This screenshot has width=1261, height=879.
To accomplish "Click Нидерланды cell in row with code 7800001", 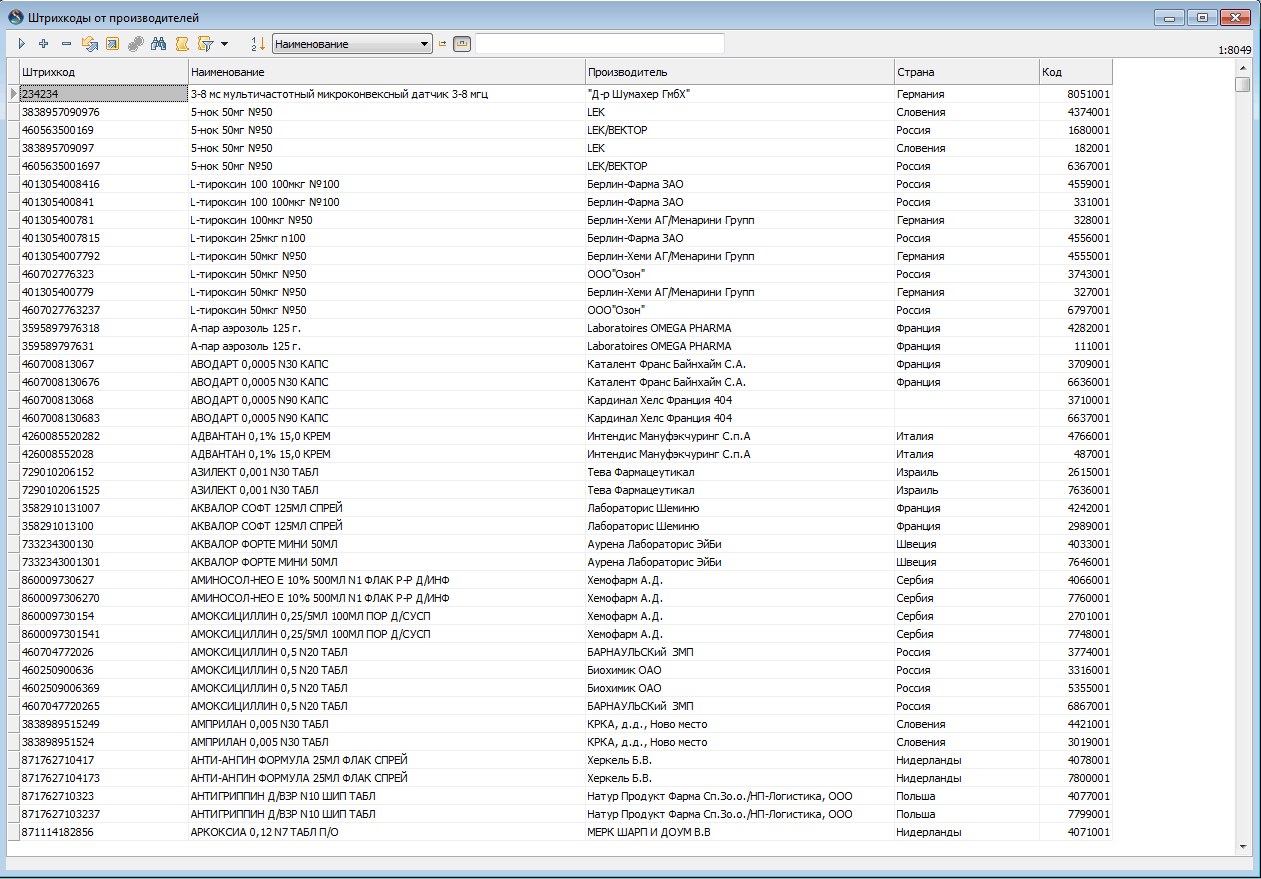I will click(966, 778).
